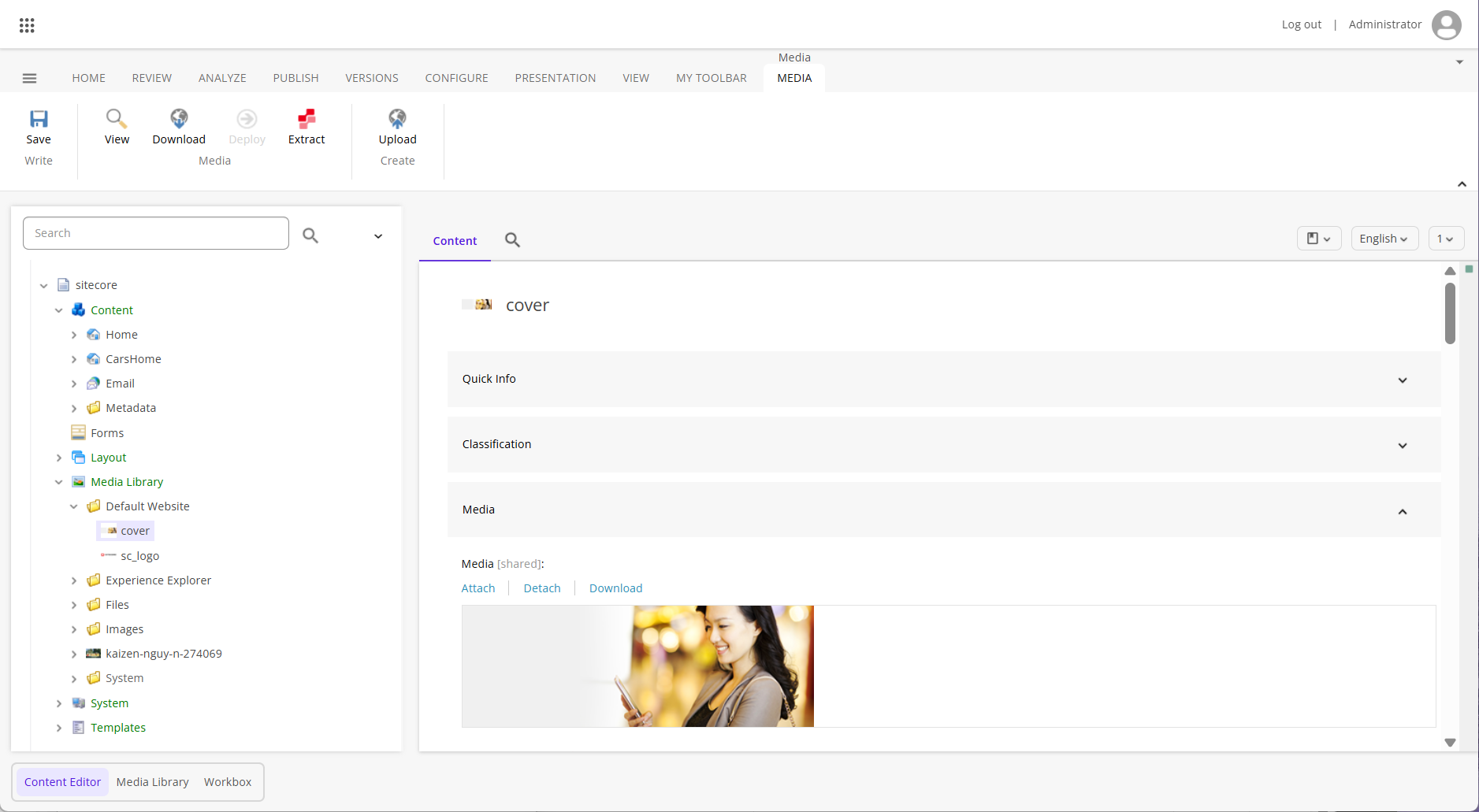Screen dimensions: 1479x812
Task: Open the search tab icon next to Content
Action: 512,240
